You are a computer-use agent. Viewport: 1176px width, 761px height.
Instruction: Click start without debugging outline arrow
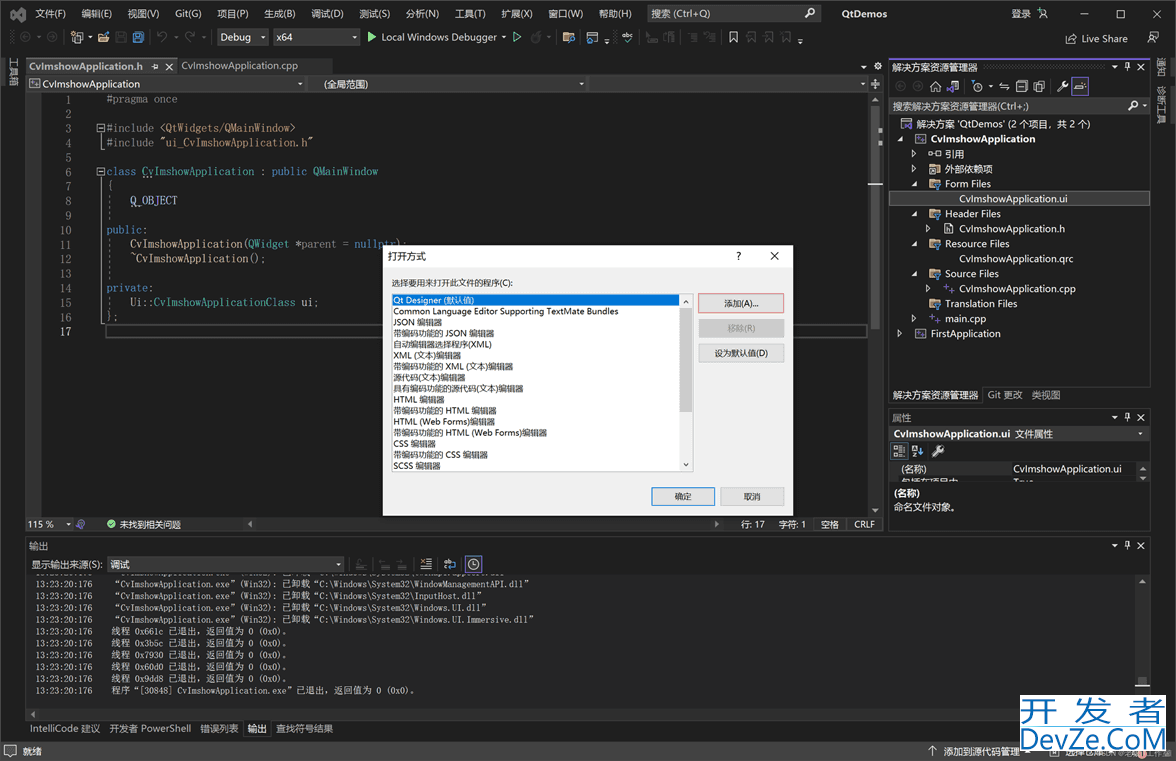click(517, 37)
